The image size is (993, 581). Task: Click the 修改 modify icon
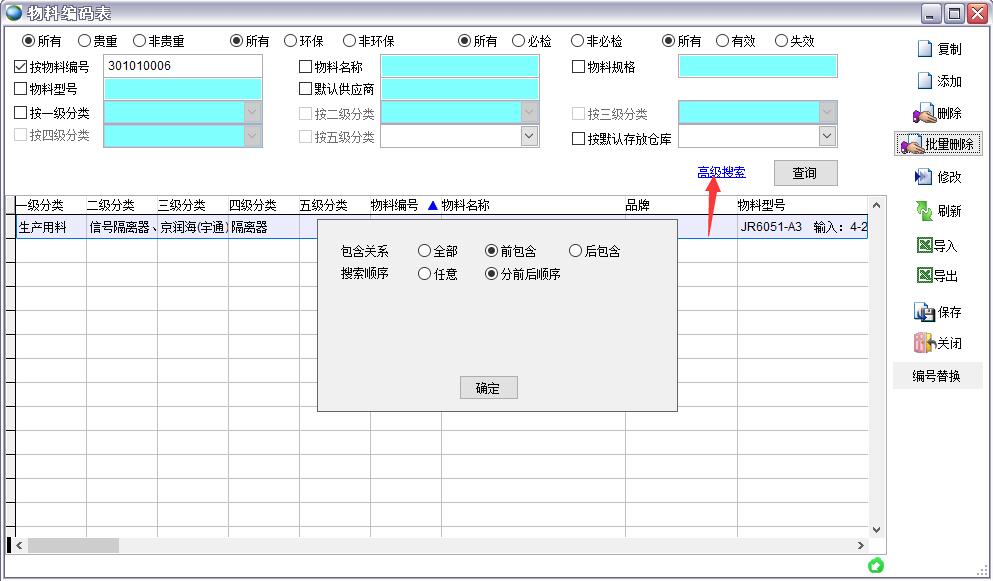[x=938, y=175]
